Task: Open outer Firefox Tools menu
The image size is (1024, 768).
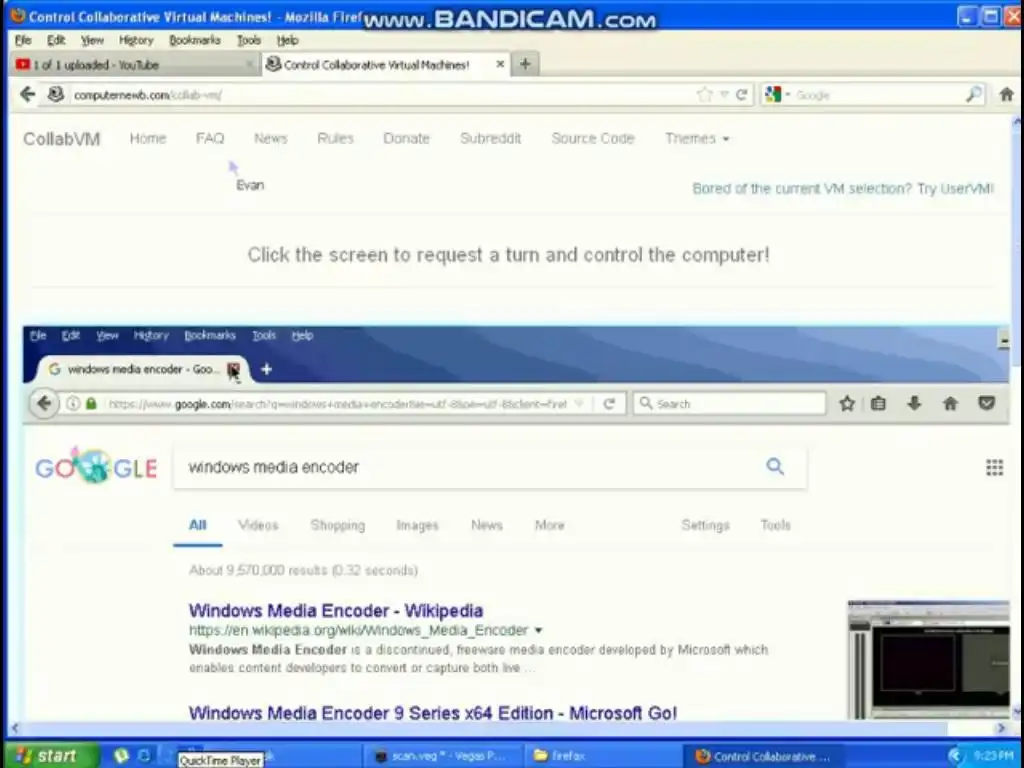Action: point(248,40)
